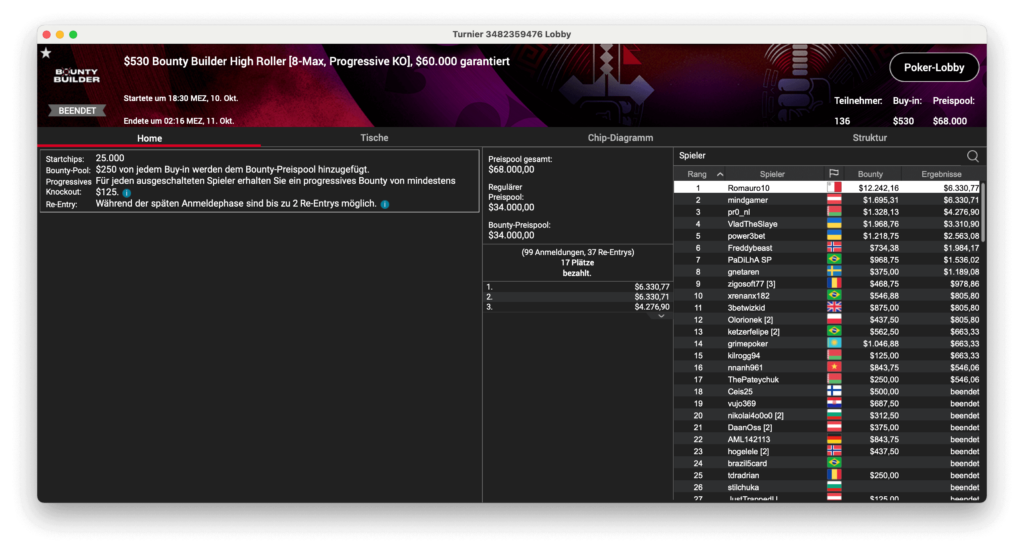Expand the payout list with the chevron

[660, 316]
